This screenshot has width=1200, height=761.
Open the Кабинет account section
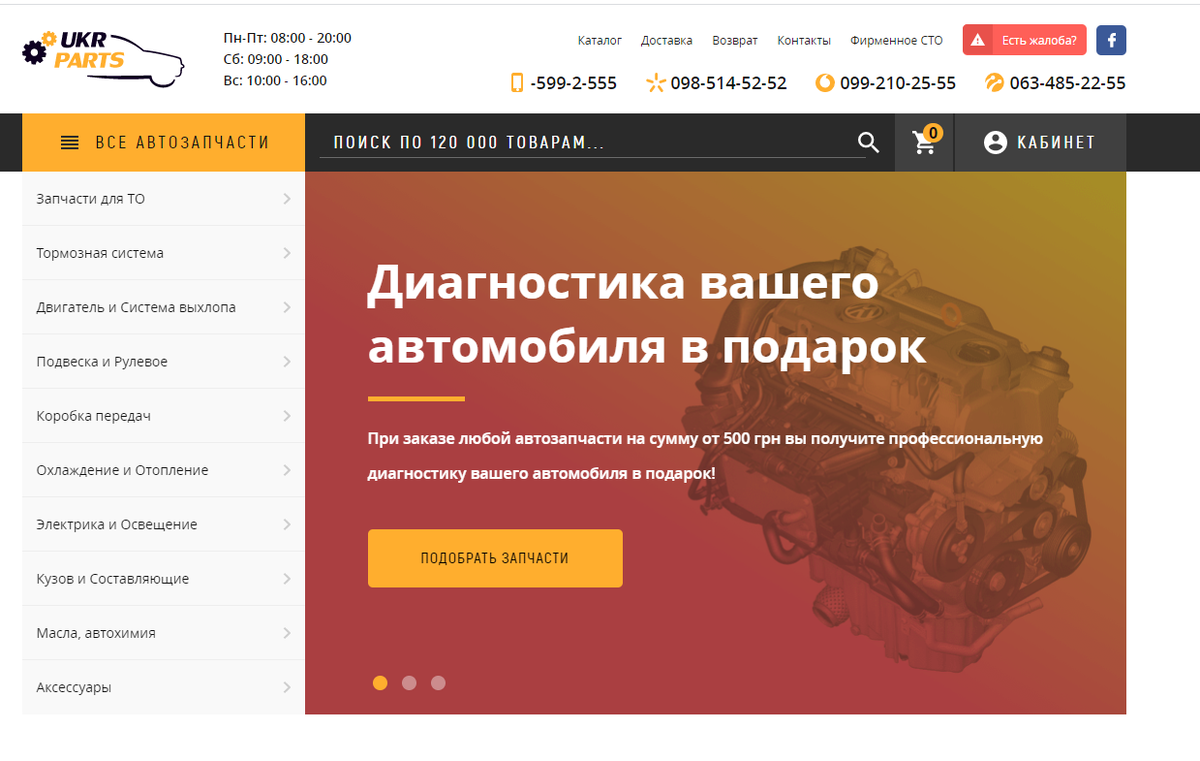1040,142
